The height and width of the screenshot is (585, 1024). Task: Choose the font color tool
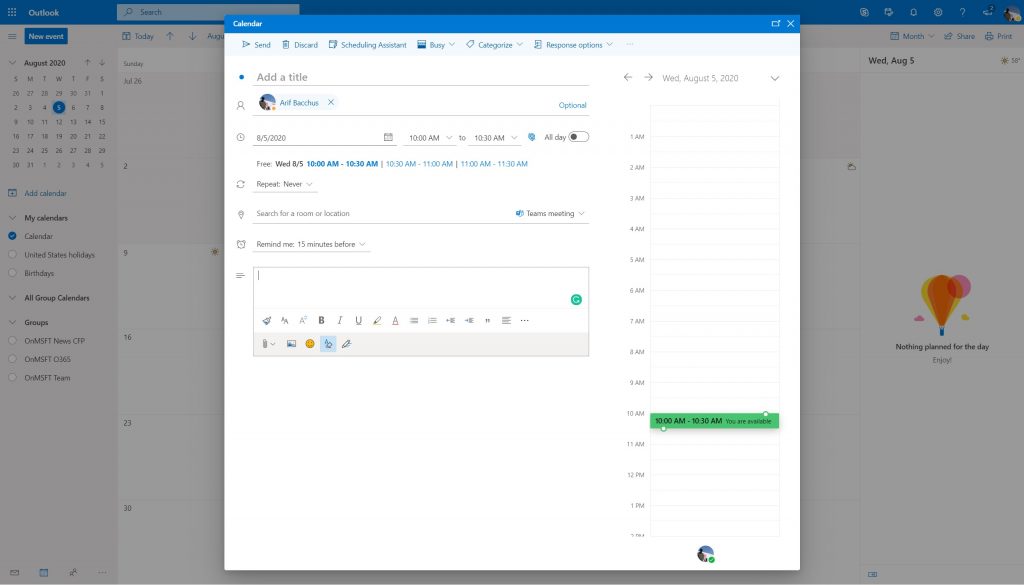point(395,321)
